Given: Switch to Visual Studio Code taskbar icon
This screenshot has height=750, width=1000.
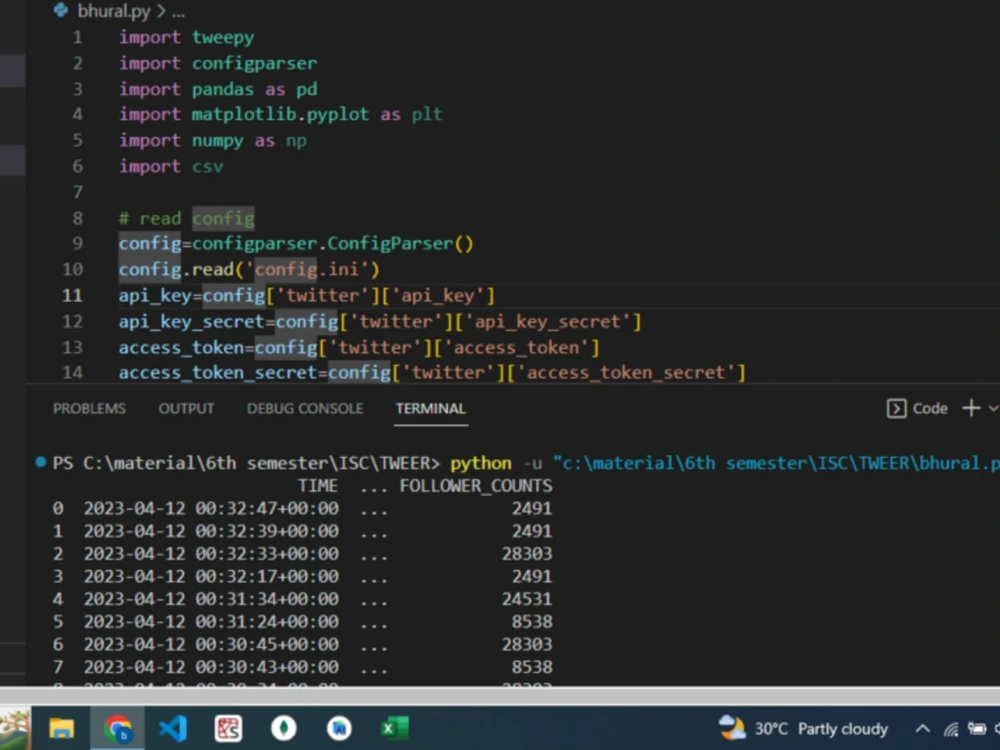Looking at the screenshot, I should click(x=173, y=728).
